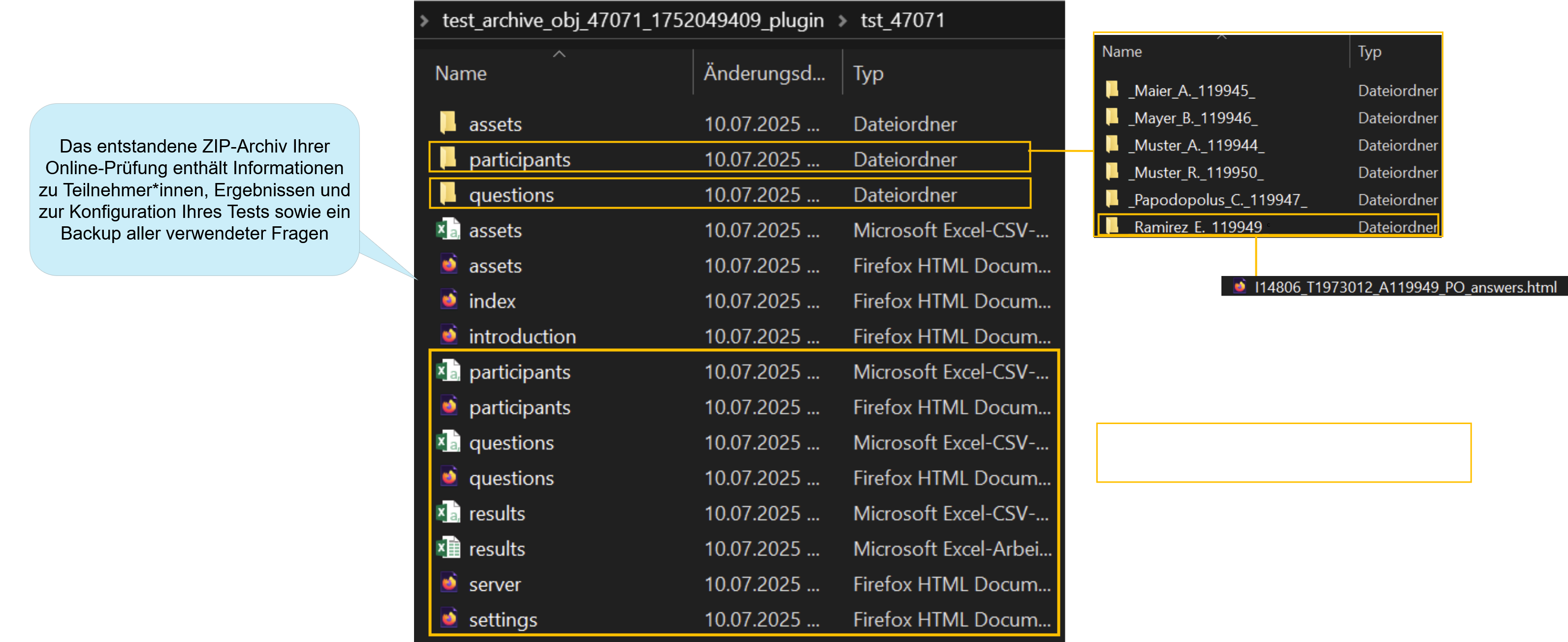The height and width of the screenshot is (642, 1568).
Task: Select the index file name
Action: coord(492,301)
